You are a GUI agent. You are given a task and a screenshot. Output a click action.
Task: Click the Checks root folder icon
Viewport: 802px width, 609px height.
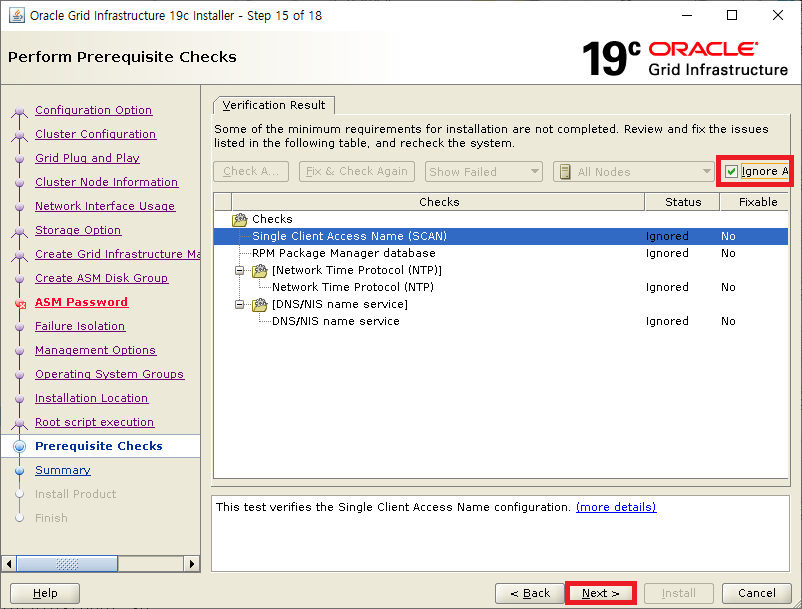click(x=239, y=219)
